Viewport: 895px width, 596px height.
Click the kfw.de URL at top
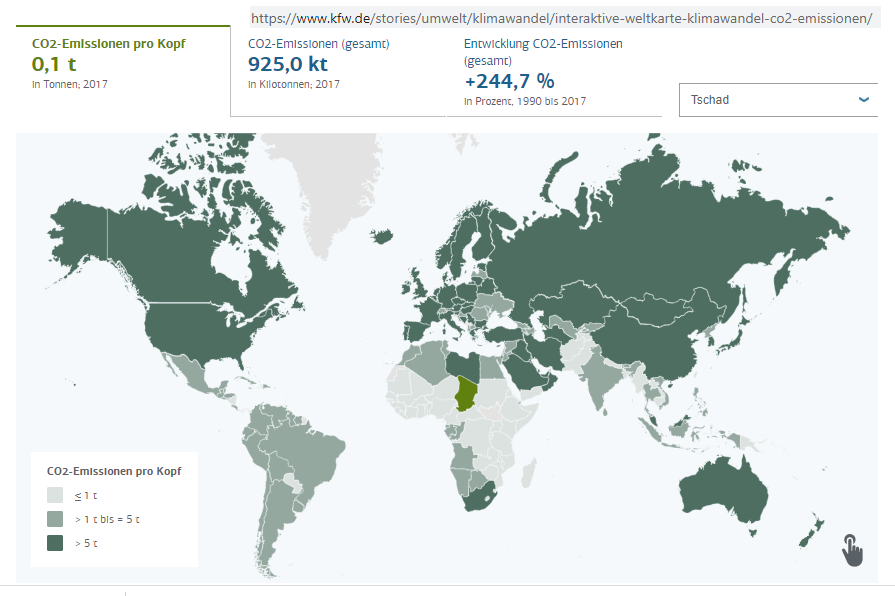[560, 18]
